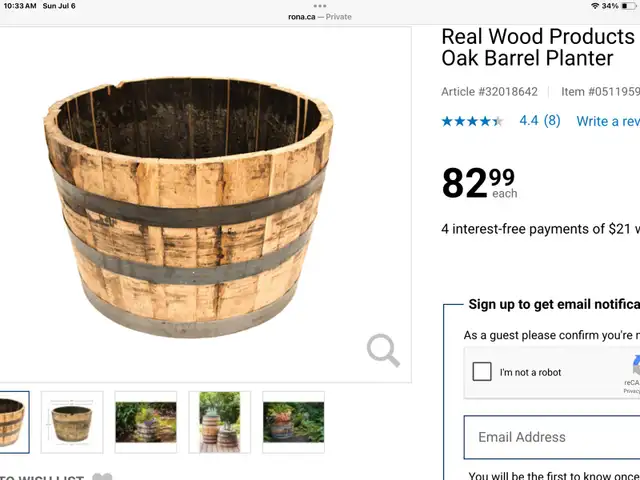Click the Email Address input field
This screenshot has width=640, height=480.
click(552, 437)
